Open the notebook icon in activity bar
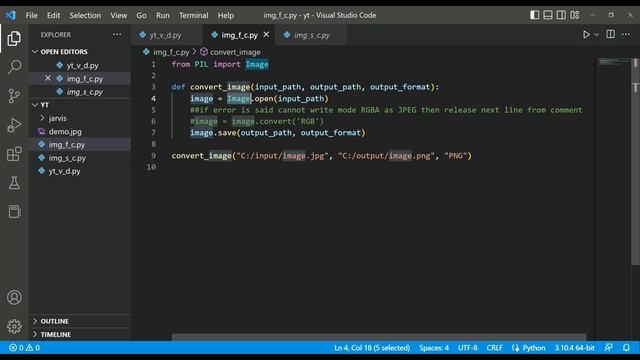This screenshot has width=640, height=360. pos(14,211)
